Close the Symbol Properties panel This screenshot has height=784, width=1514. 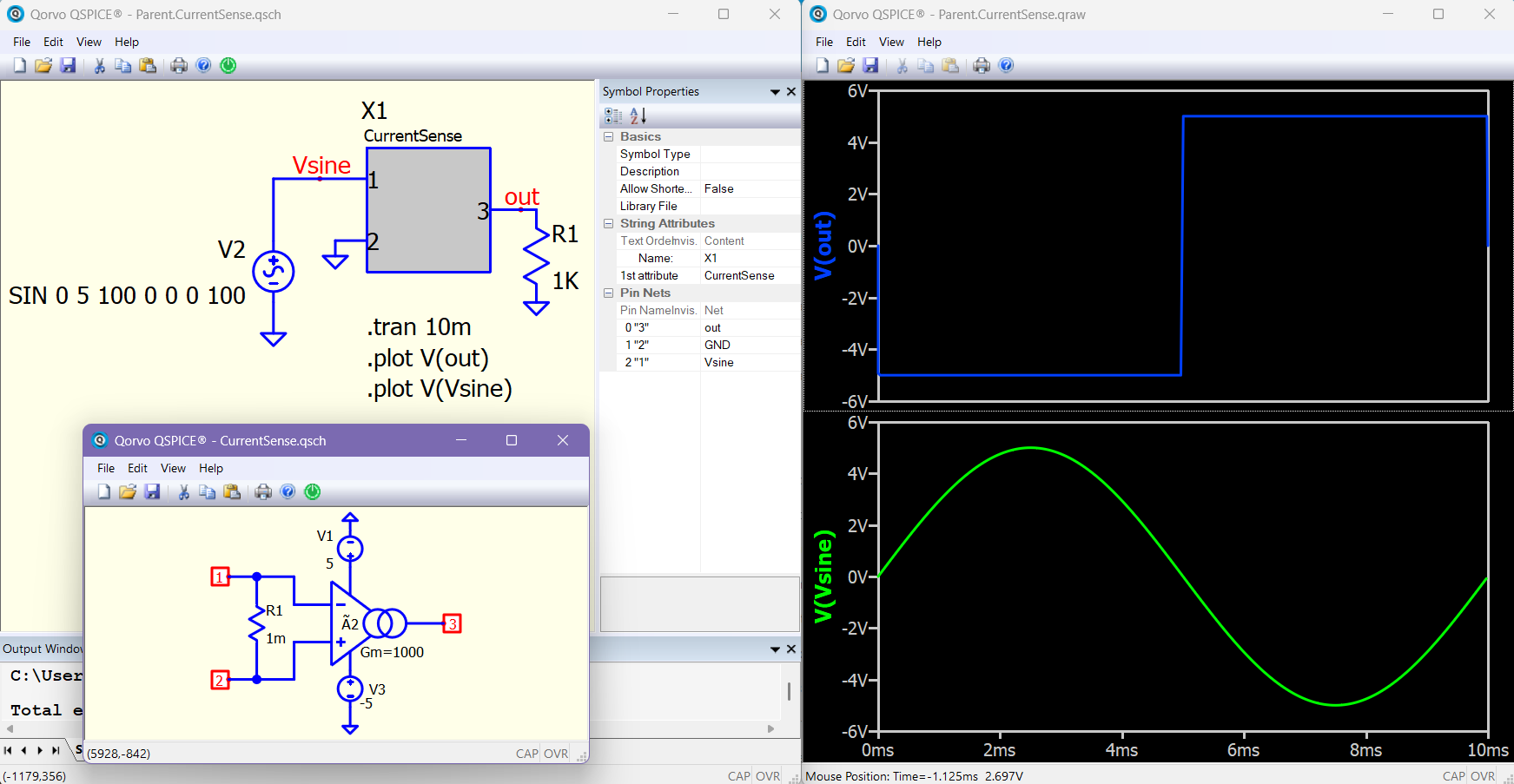coord(791,91)
